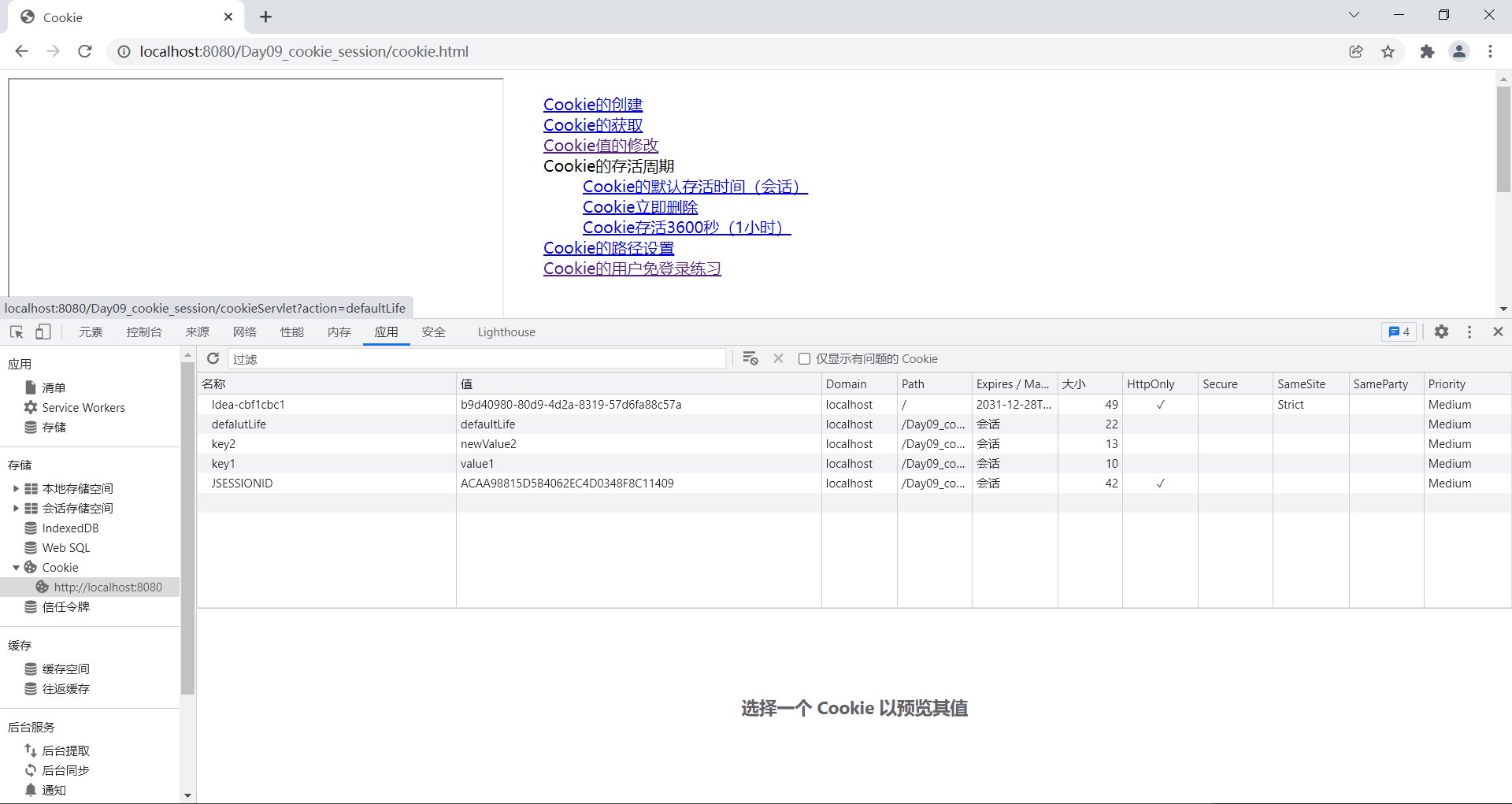Open IndexedDB in the sidebar
The height and width of the screenshot is (804, 1512).
coord(70,528)
